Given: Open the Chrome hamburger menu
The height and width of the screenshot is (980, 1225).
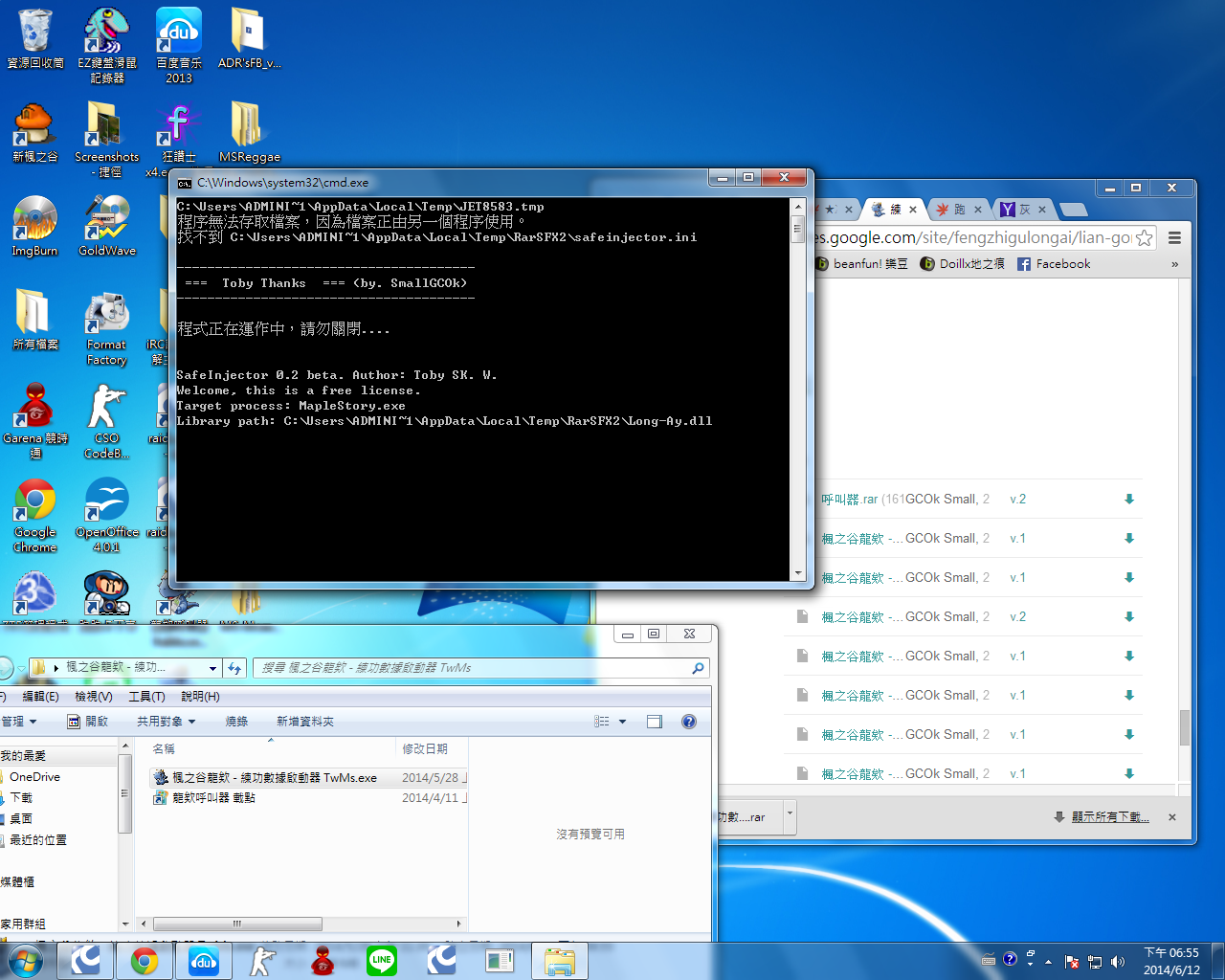Looking at the screenshot, I should (1174, 237).
